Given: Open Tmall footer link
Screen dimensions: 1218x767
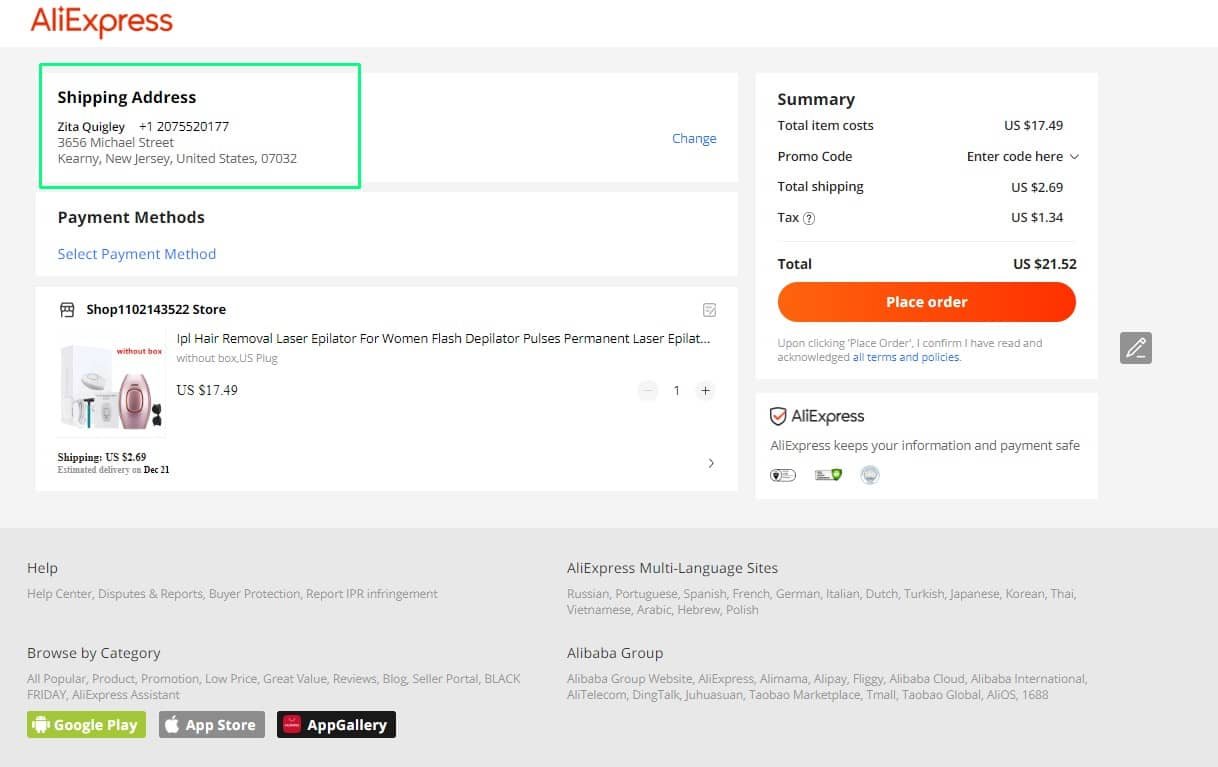Looking at the screenshot, I should pos(883,695).
